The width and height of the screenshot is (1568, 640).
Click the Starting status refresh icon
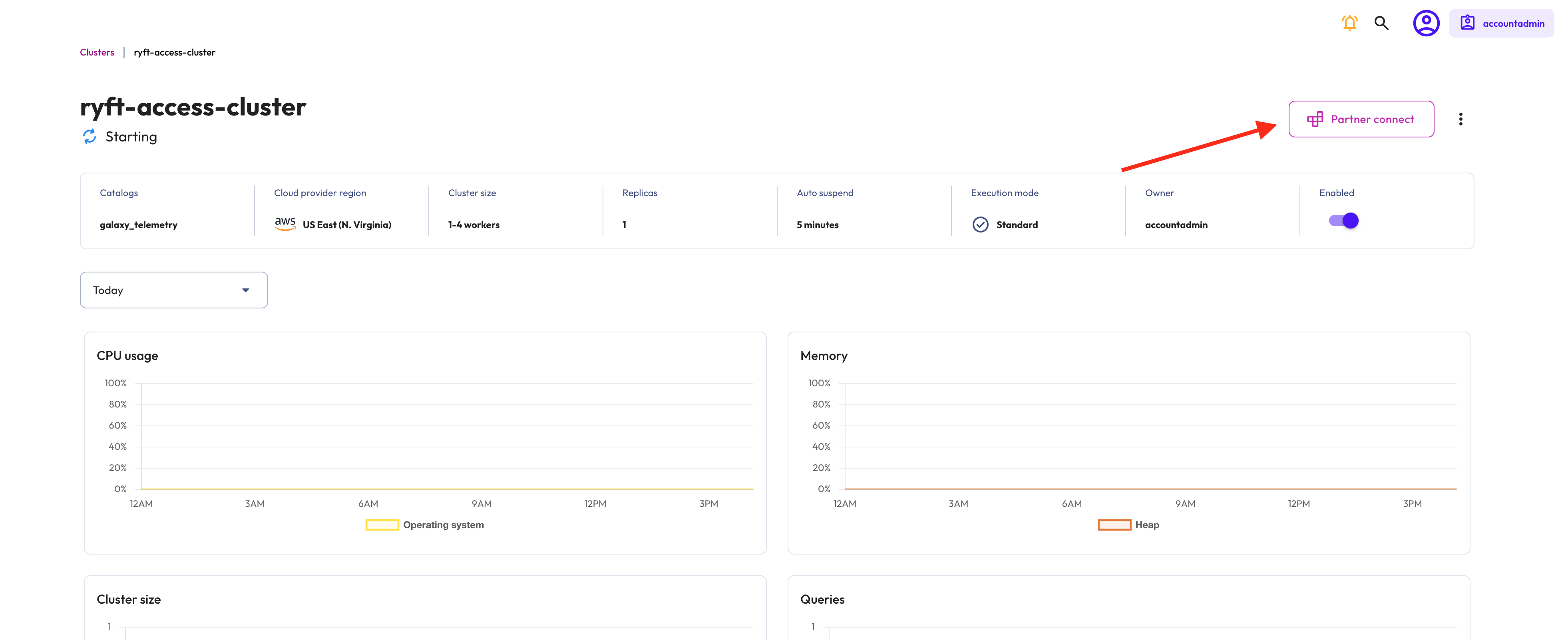point(90,136)
